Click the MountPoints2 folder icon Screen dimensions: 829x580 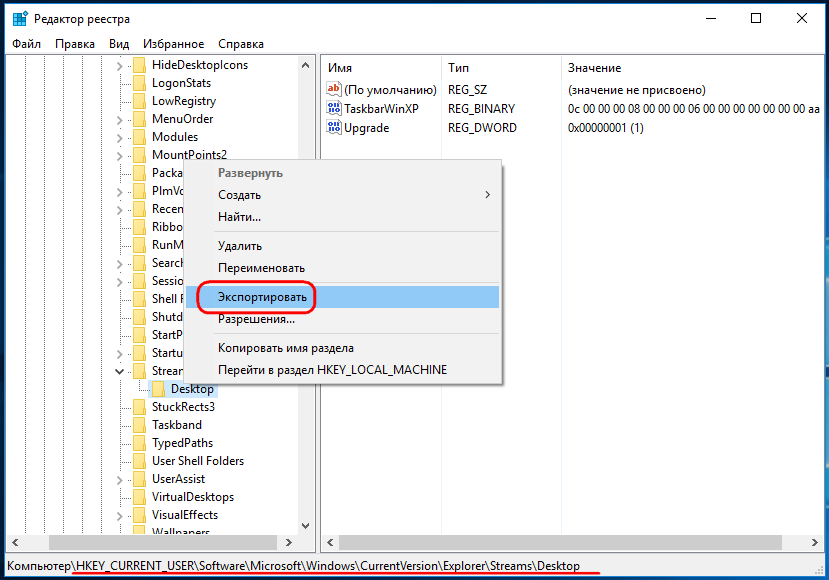point(140,155)
